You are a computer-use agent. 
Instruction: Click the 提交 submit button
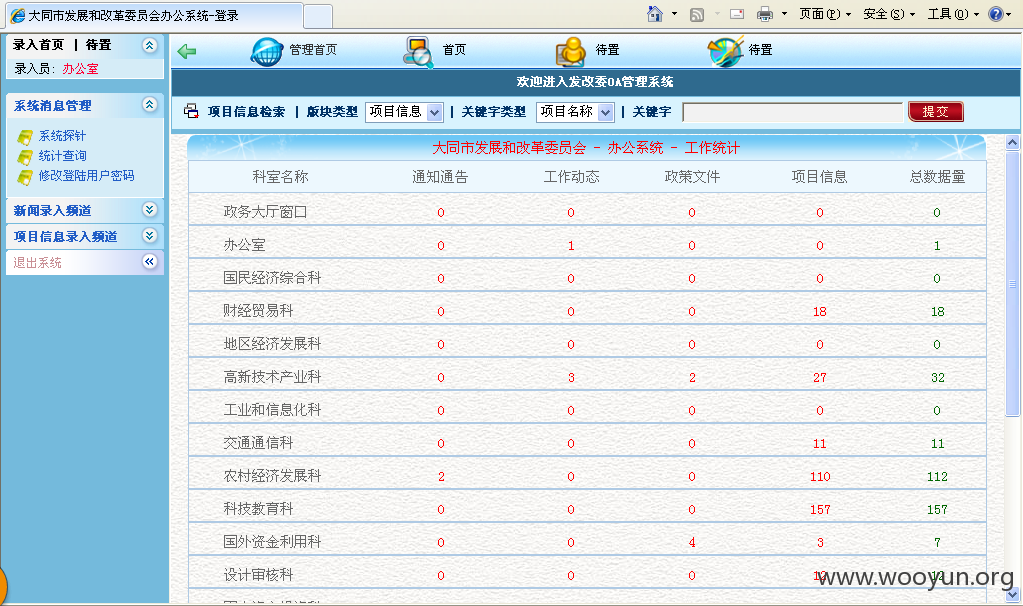click(x=936, y=112)
